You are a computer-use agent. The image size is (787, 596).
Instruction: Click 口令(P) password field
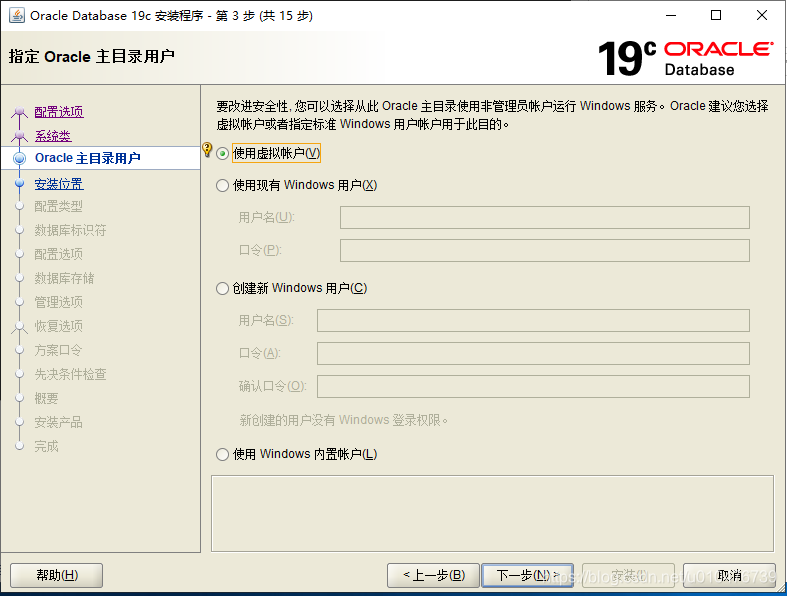(x=545, y=251)
